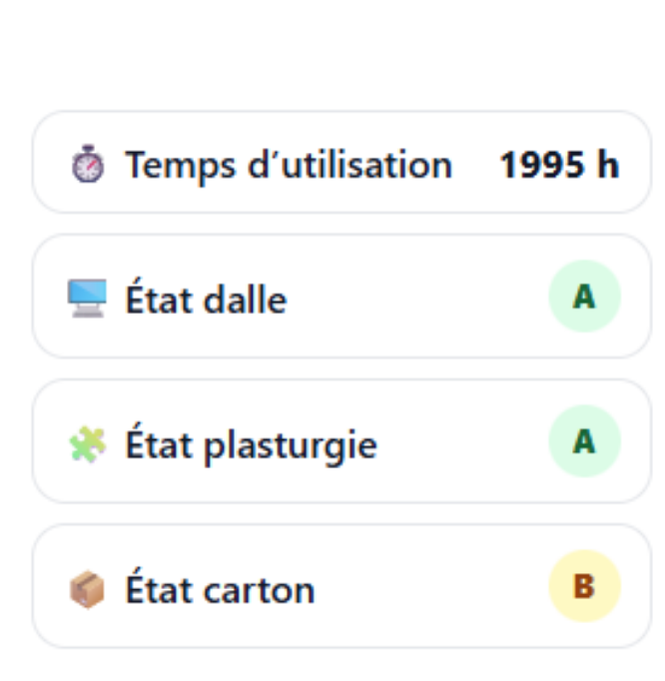This screenshot has height=681, width=665.
Task: Click the "h" hours unit after 1995
Action: click(x=607, y=164)
